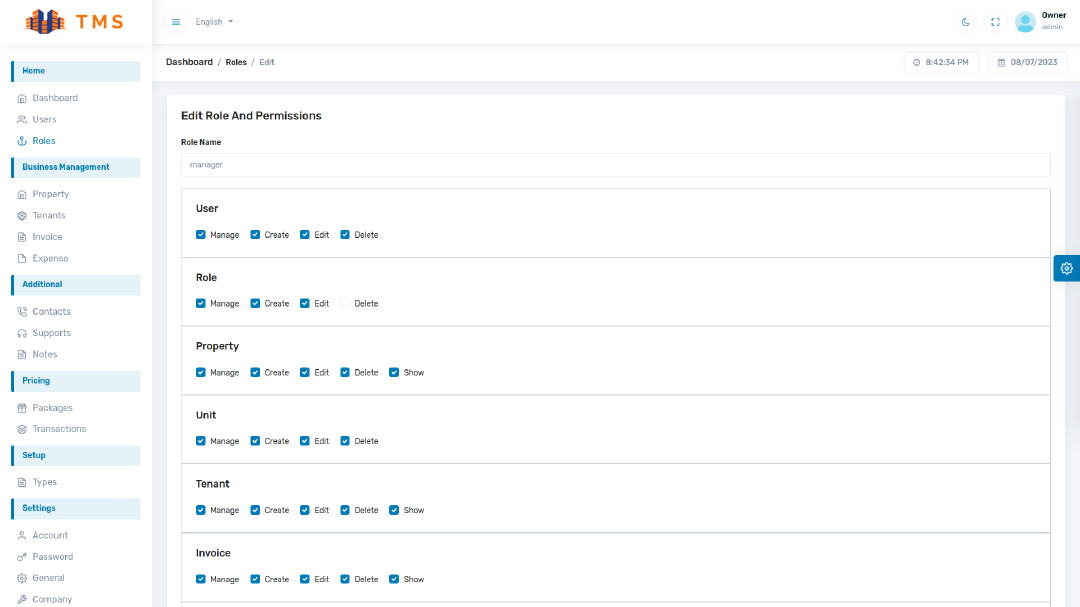Open the Property sidebar item
This screenshot has height=607, width=1080.
[x=50, y=194]
